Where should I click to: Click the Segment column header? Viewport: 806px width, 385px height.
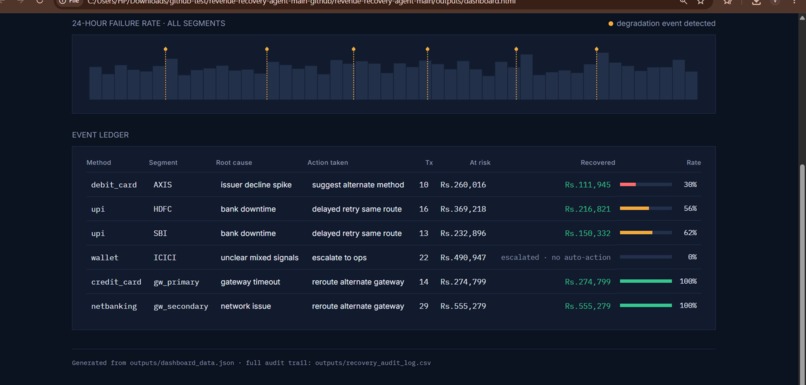[x=163, y=162]
